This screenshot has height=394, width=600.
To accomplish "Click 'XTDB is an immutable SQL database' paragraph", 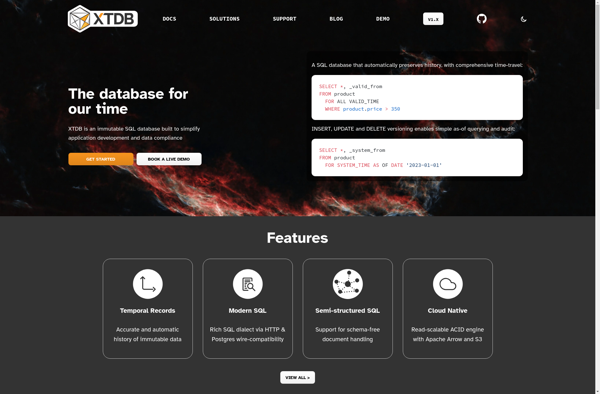I will 134,133.
